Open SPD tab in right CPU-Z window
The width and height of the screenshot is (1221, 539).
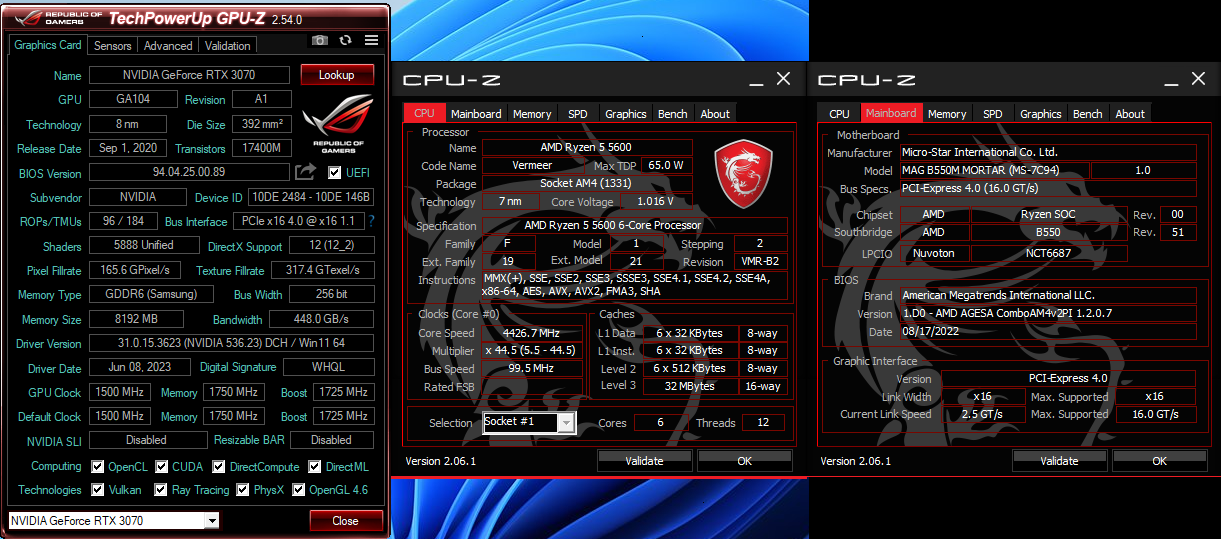[993, 114]
